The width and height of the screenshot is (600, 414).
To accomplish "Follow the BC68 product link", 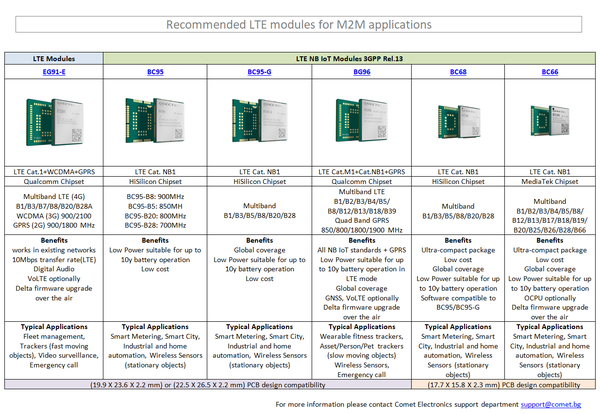I will pyautogui.click(x=458, y=72).
